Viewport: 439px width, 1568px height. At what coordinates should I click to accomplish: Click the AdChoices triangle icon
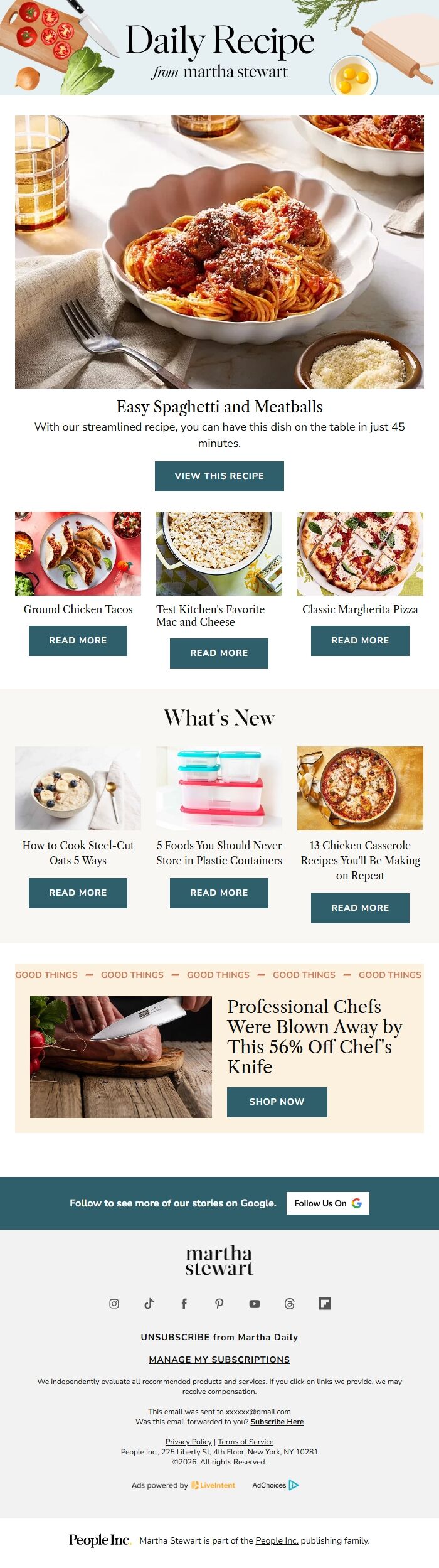[294, 1485]
